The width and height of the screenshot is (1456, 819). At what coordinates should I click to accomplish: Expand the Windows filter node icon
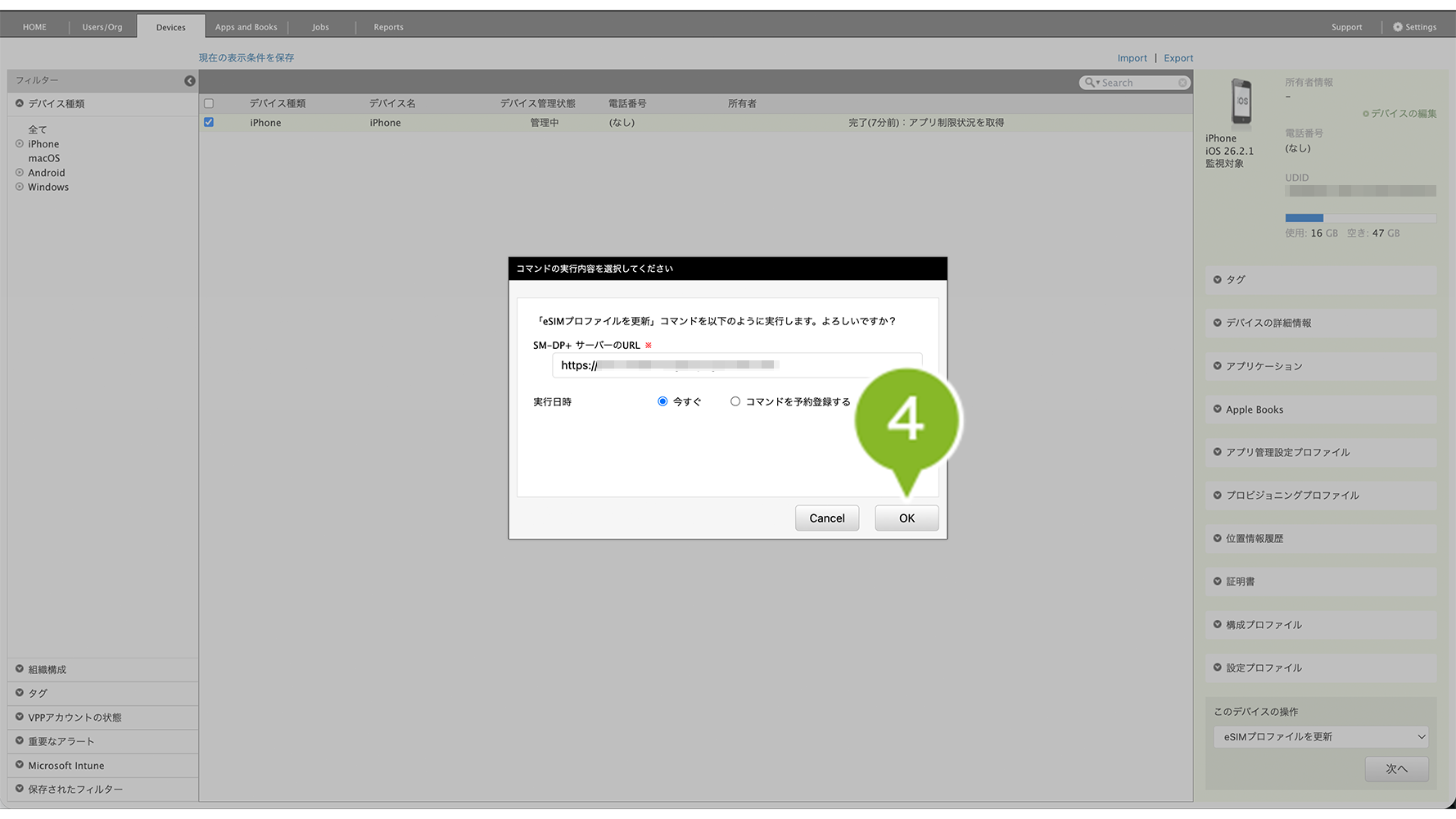[x=20, y=187]
